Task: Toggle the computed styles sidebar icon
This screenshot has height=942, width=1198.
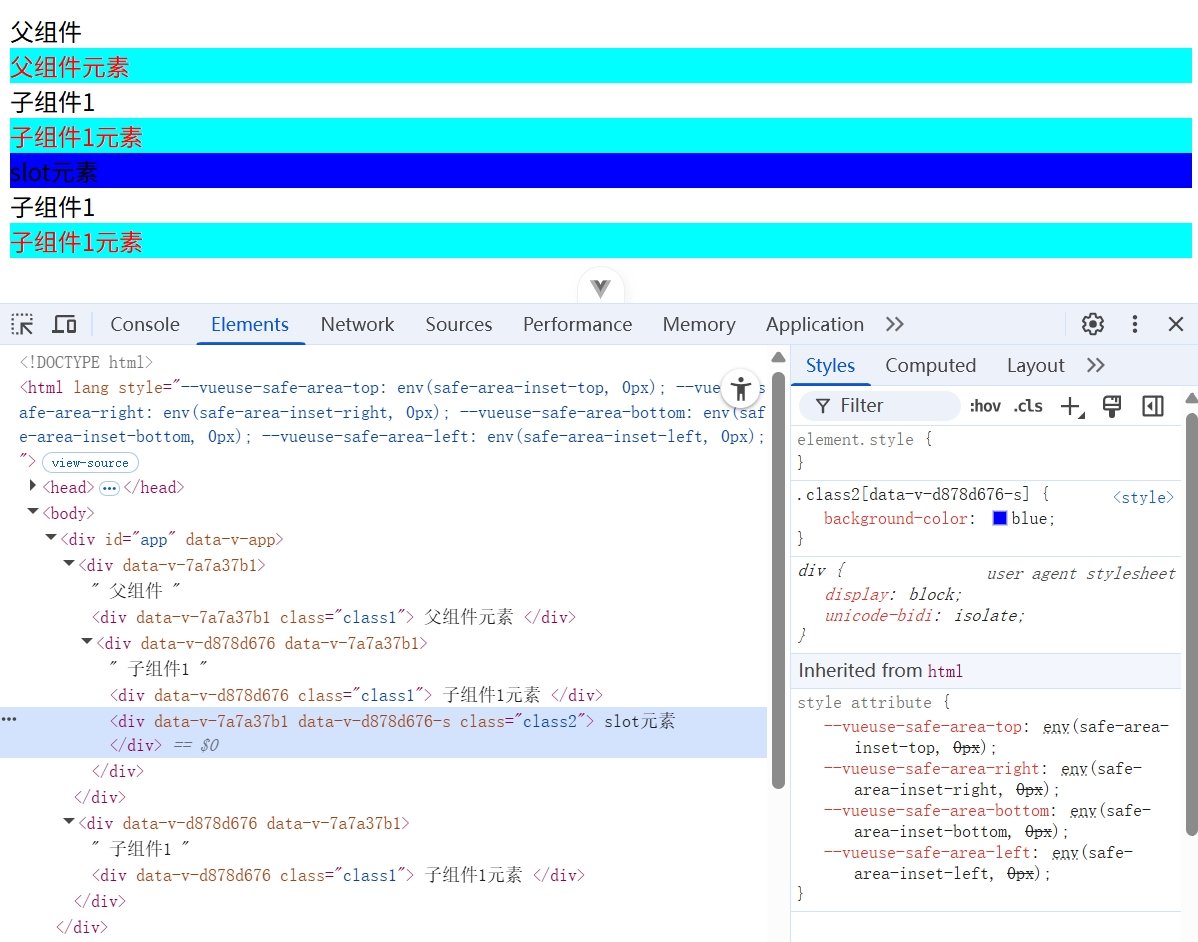Action: point(1153,406)
